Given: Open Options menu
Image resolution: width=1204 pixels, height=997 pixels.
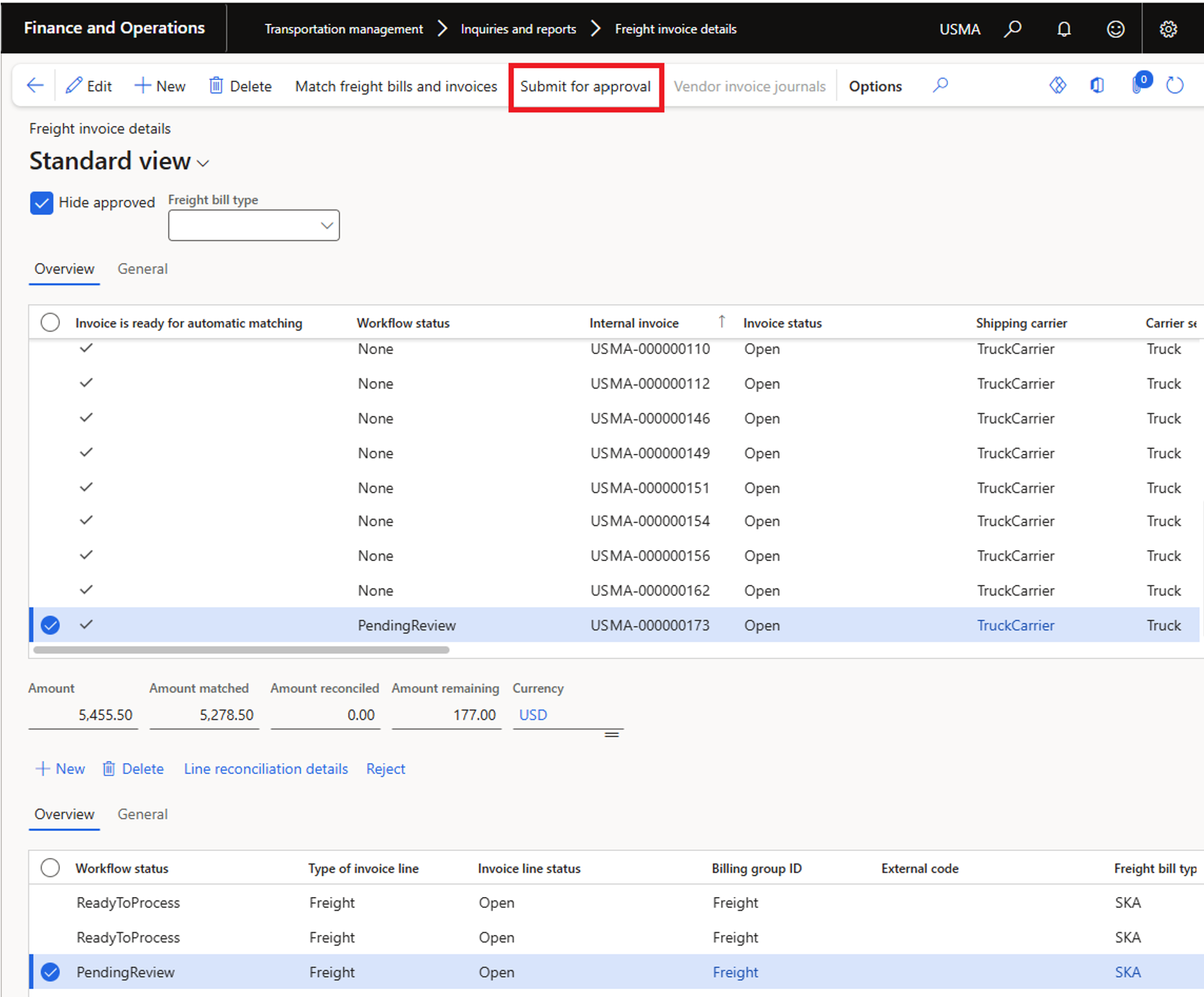Looking at the screenshot, I should 875,86.
